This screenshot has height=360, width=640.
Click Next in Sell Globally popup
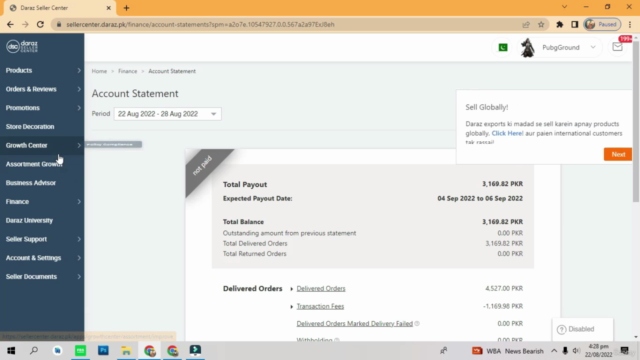tap(618, 154)
